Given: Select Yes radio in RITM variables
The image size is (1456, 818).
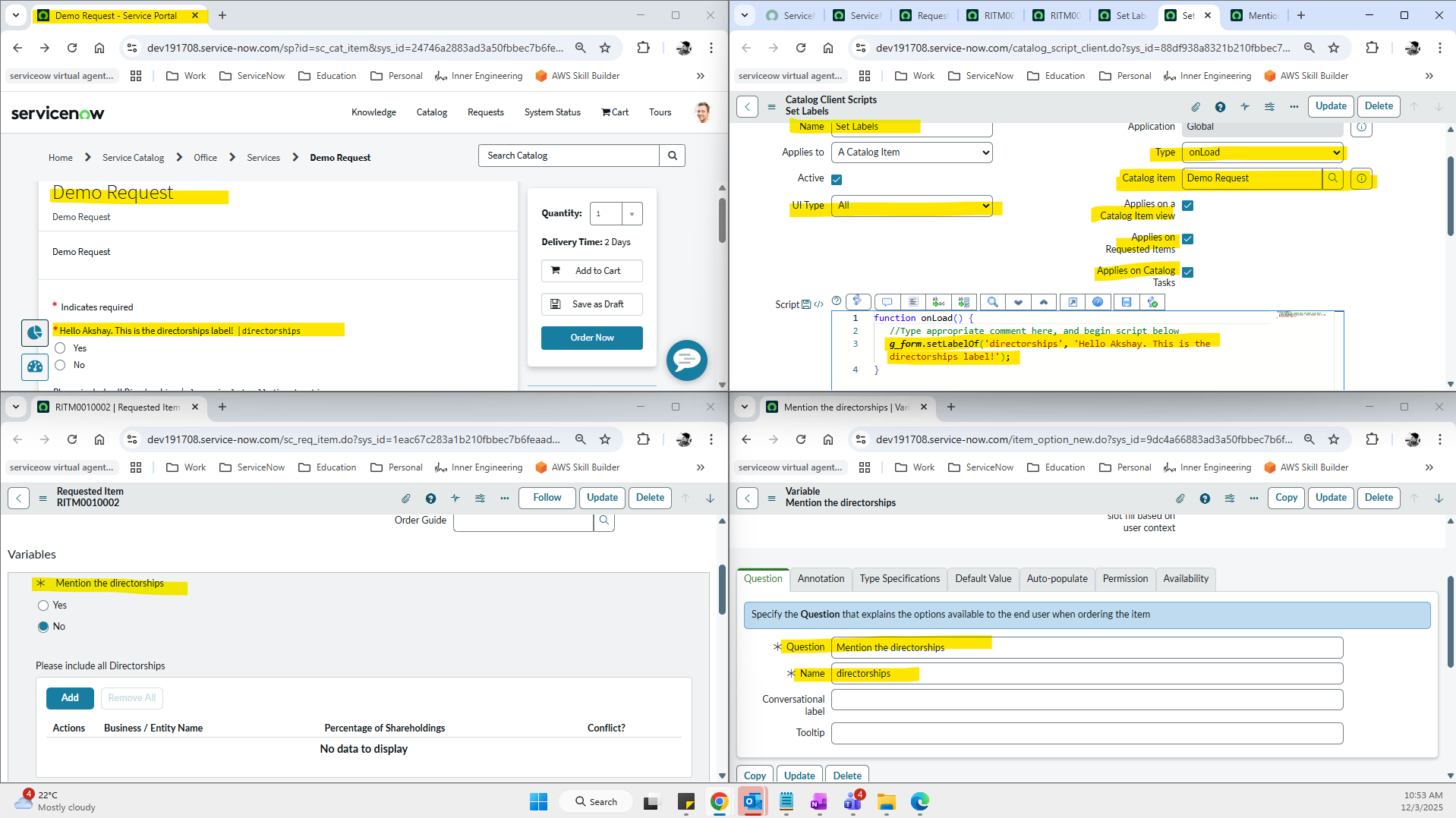Looking at the screenshot, I should pyautogui.click(x=43, y=606).
